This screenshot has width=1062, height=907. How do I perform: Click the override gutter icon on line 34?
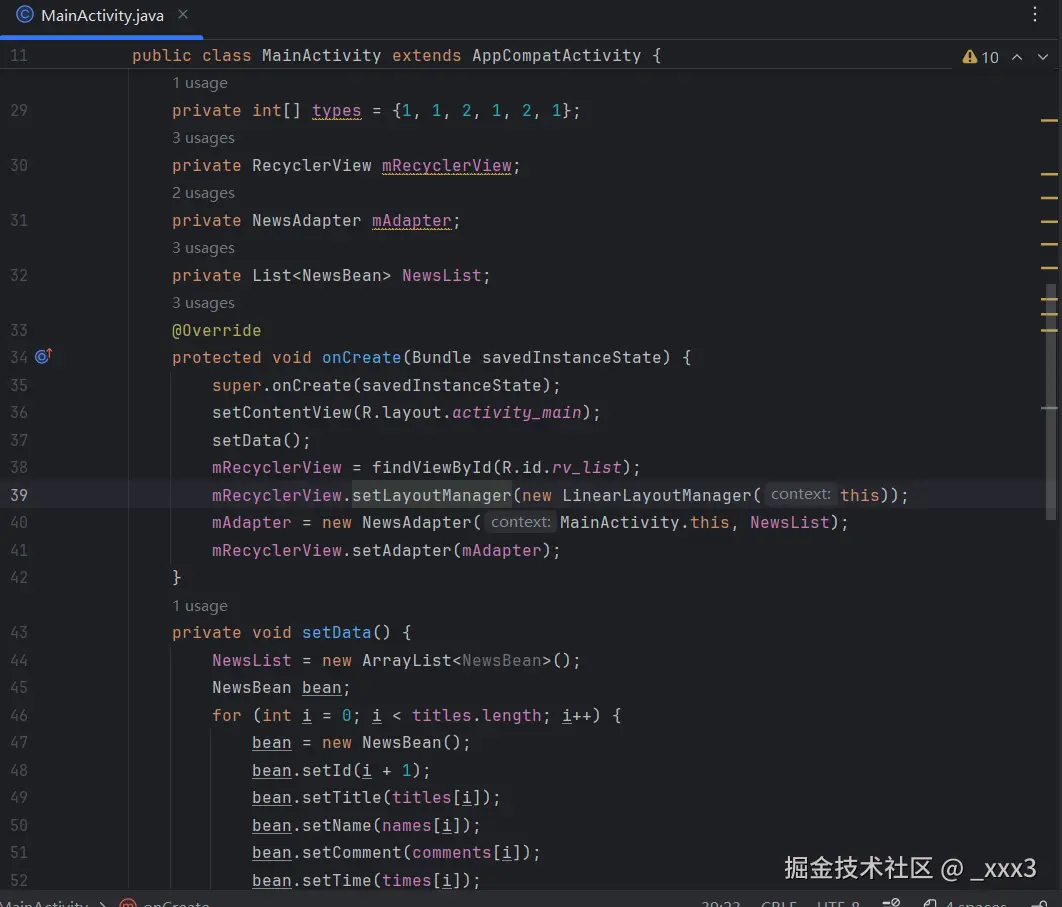click(43, 356)
